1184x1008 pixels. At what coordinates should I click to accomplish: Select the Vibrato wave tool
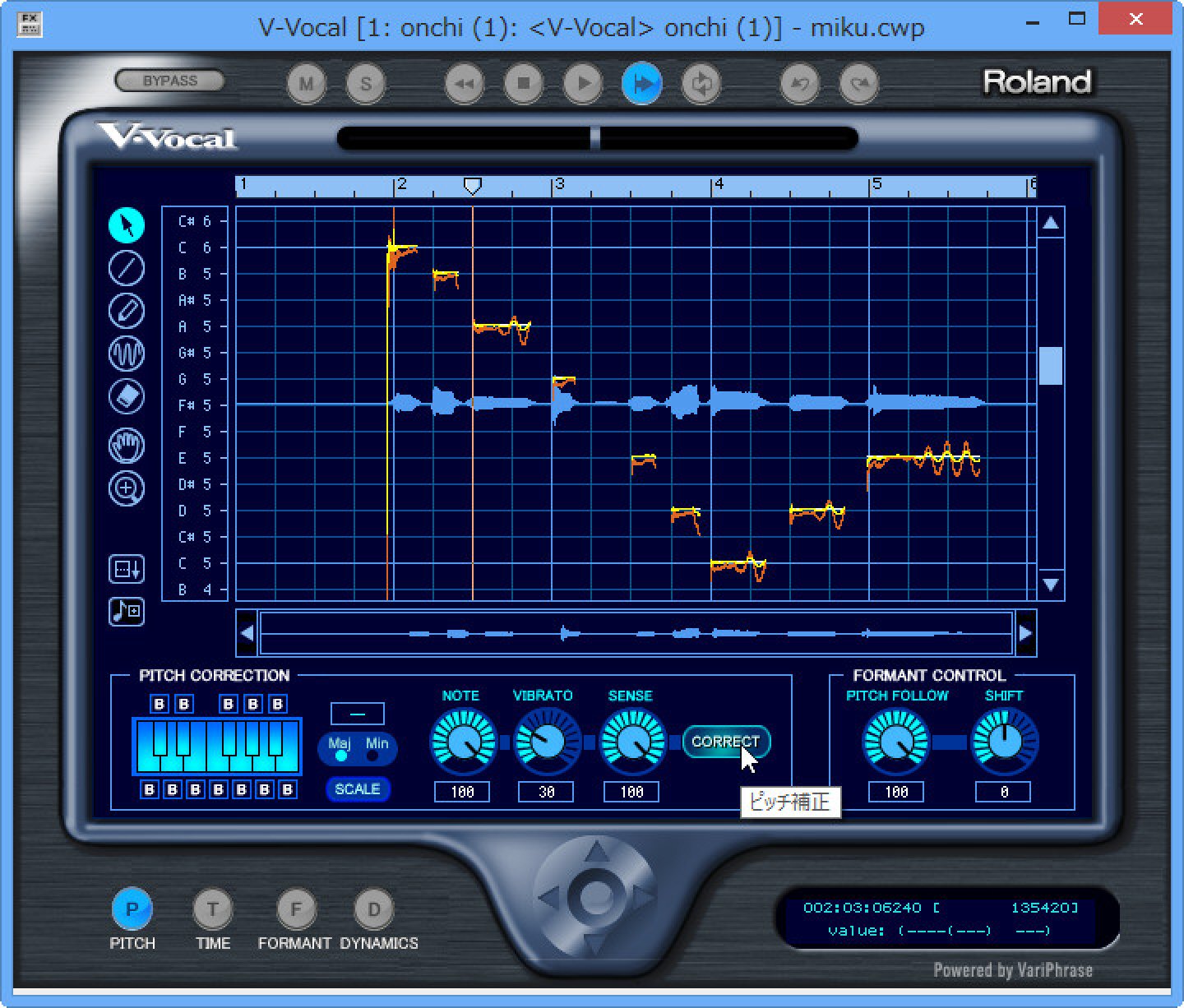127,354
